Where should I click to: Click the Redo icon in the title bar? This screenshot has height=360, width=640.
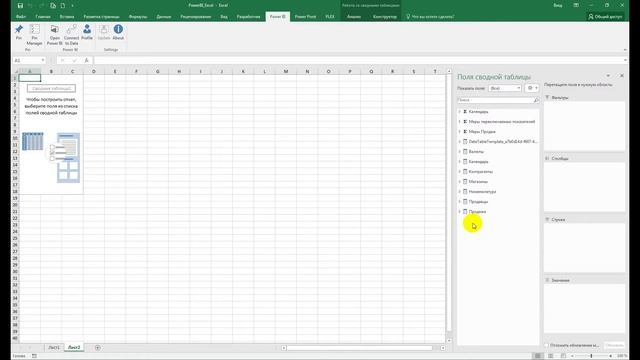[x=41, y=5]
